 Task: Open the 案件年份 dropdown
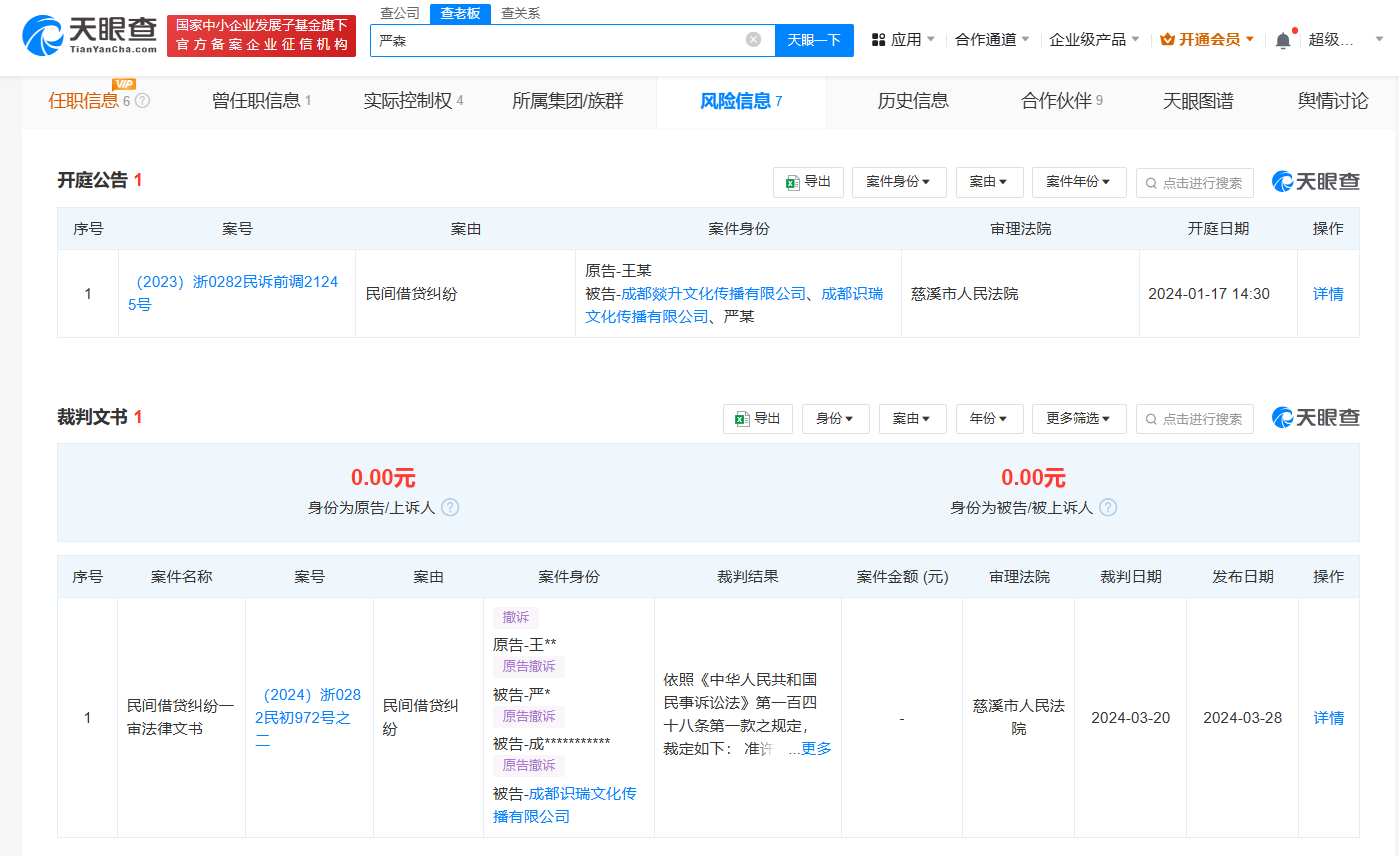click(x=1078, y=182)
